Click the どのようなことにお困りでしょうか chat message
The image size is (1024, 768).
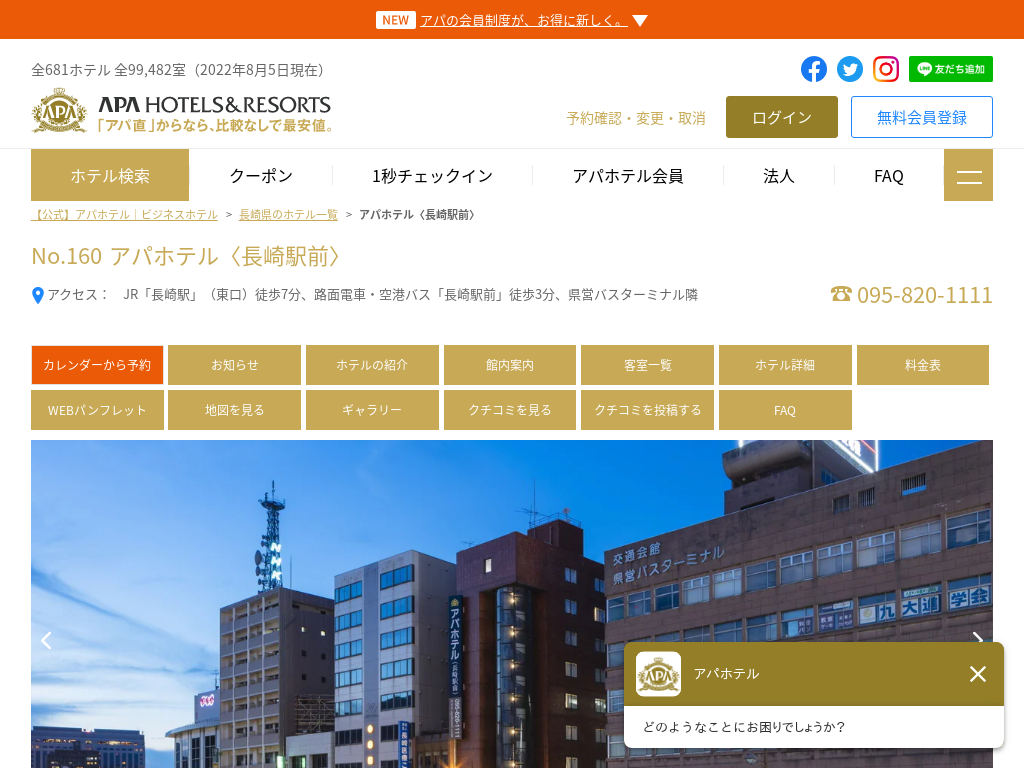[x=744, y=727]
